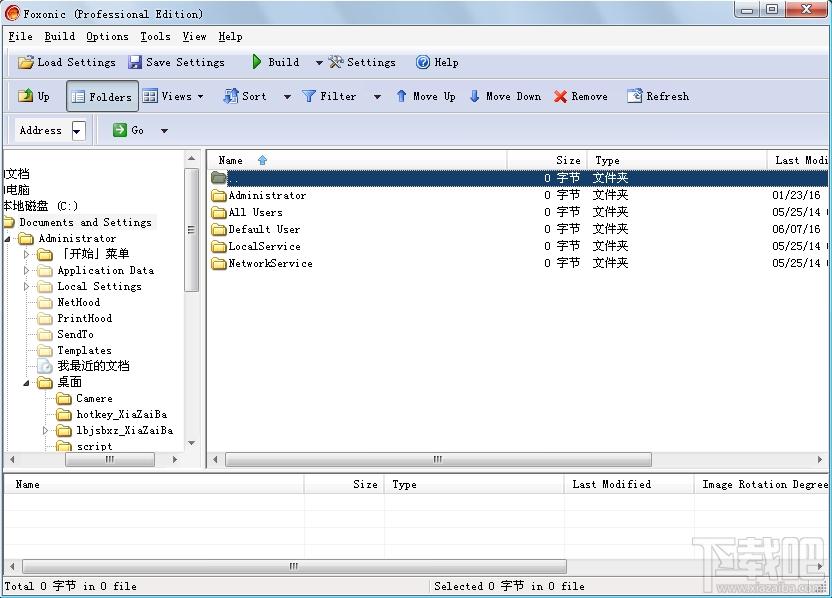Open the File menu
Viewport: 832px width, 598px height.
tap(21, 37)
